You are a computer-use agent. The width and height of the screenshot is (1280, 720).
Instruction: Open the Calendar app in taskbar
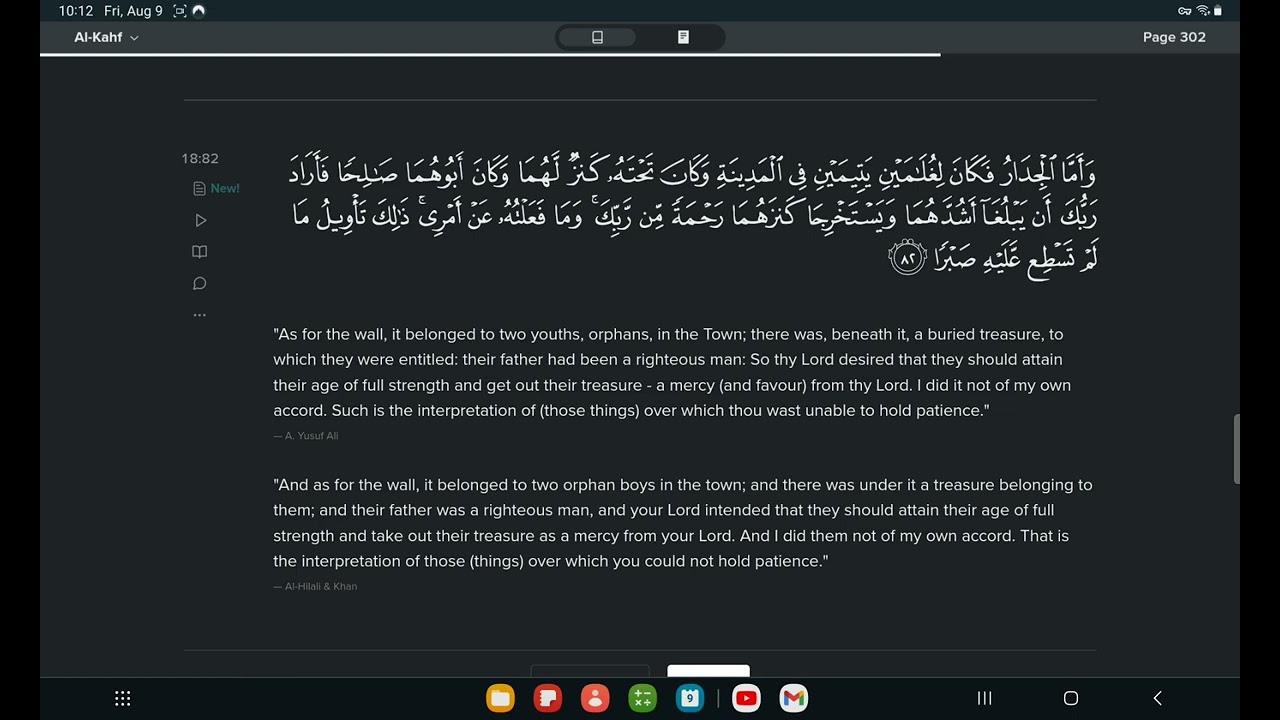pyautogui.click(x=690, y=698)
